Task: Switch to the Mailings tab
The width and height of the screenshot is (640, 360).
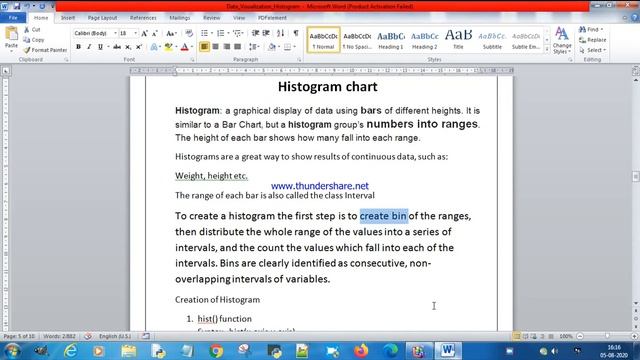Action: click(180, 18)
